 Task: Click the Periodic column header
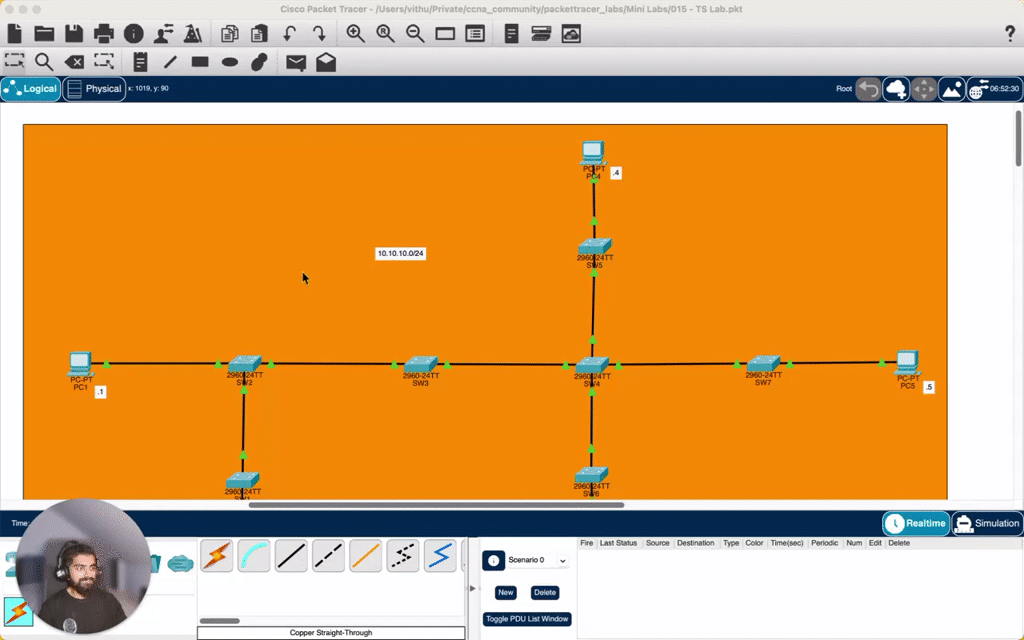coord(824,543)
